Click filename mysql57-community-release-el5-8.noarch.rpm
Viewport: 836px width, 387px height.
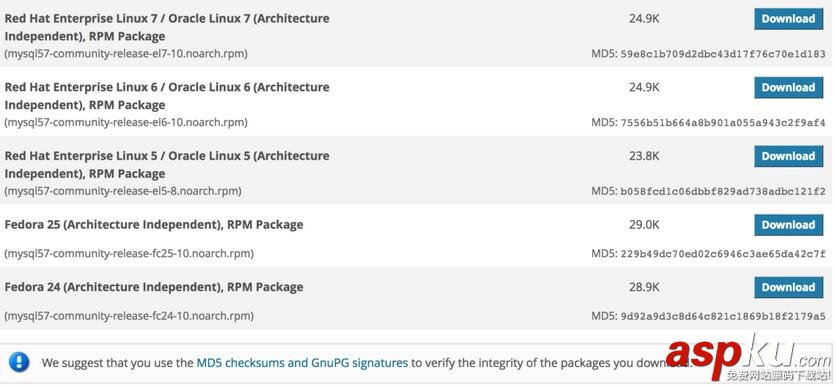point(123,191)
